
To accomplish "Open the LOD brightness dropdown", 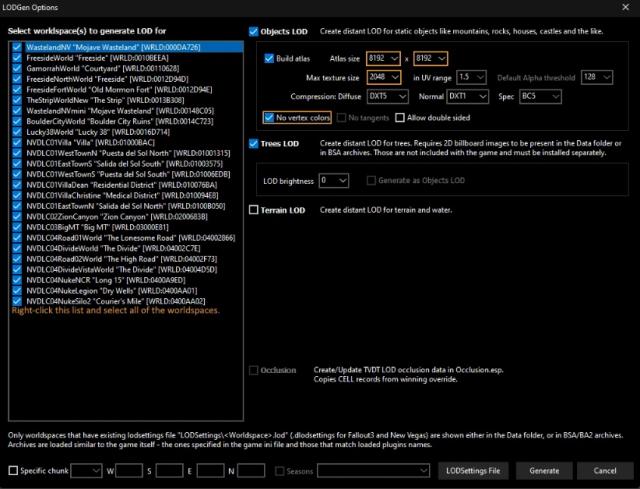I will click(334, 180).
